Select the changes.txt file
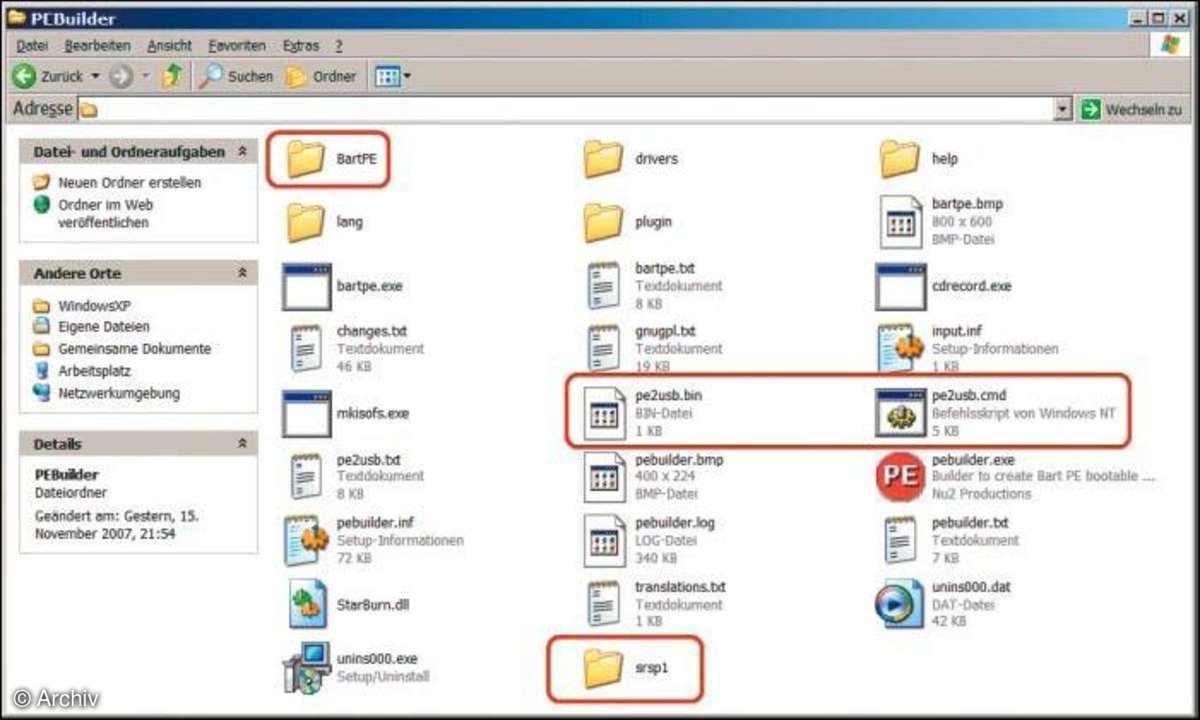The width and height of the screenshot is (1200, 720). pyautogui.click(x=355, y=349)
